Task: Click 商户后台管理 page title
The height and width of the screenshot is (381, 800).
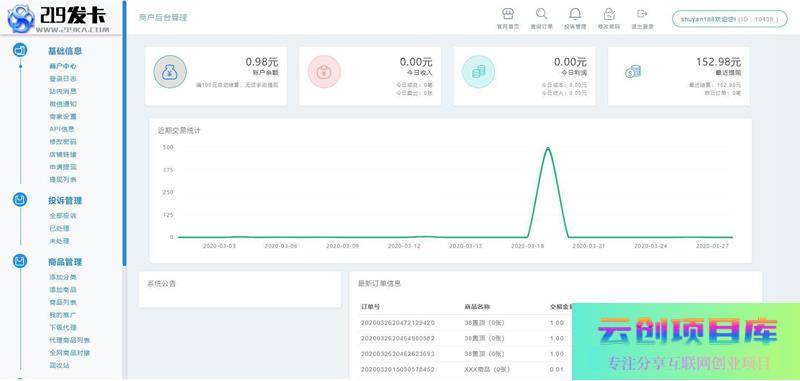Action: pos(163,18)
